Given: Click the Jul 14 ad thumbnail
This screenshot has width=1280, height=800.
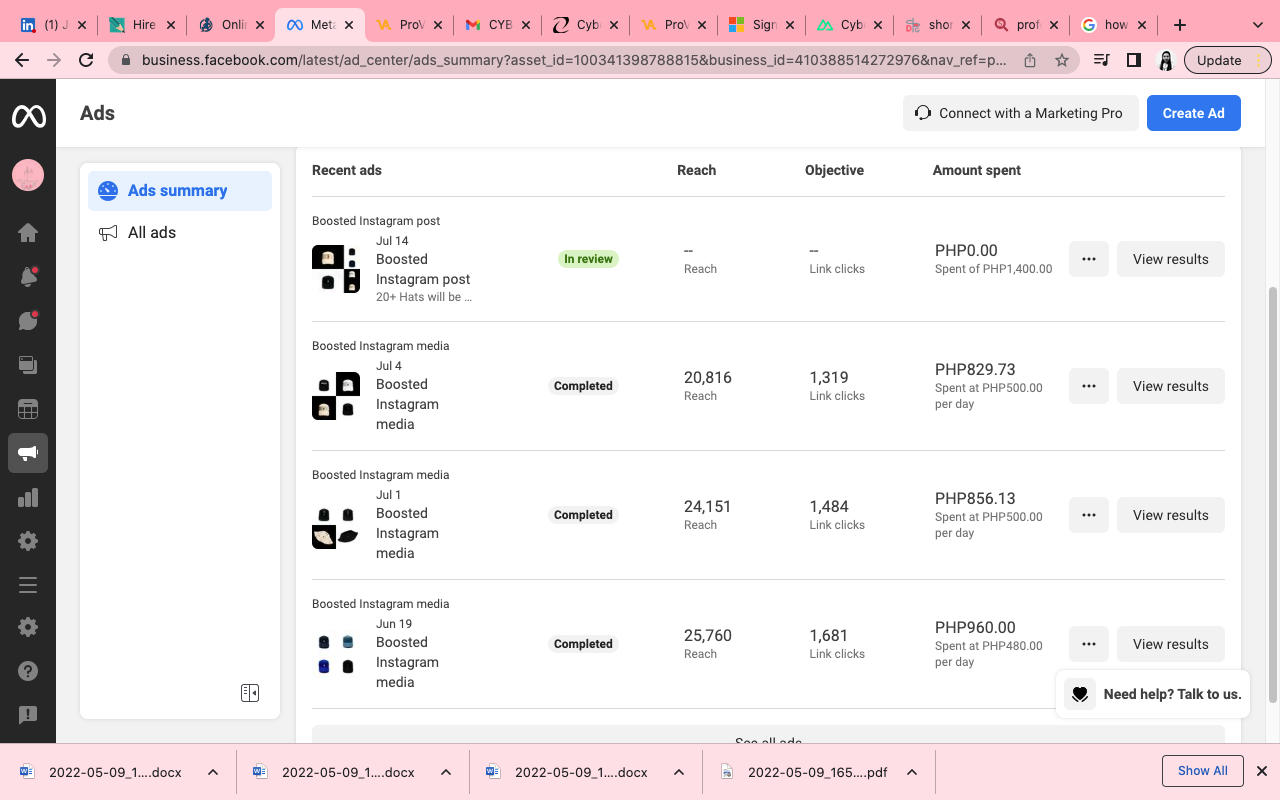Looking at the screenshot, I should [336, 269].
